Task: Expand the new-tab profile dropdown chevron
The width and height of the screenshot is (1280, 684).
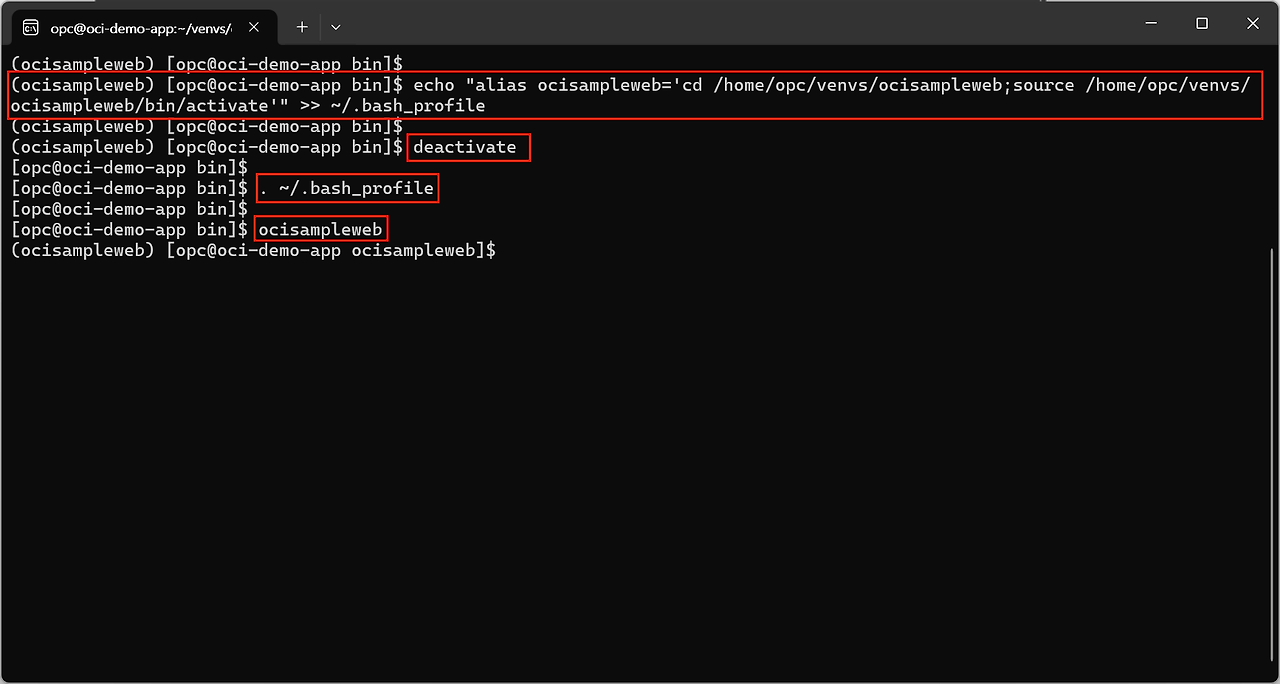Action: [336, 27]
